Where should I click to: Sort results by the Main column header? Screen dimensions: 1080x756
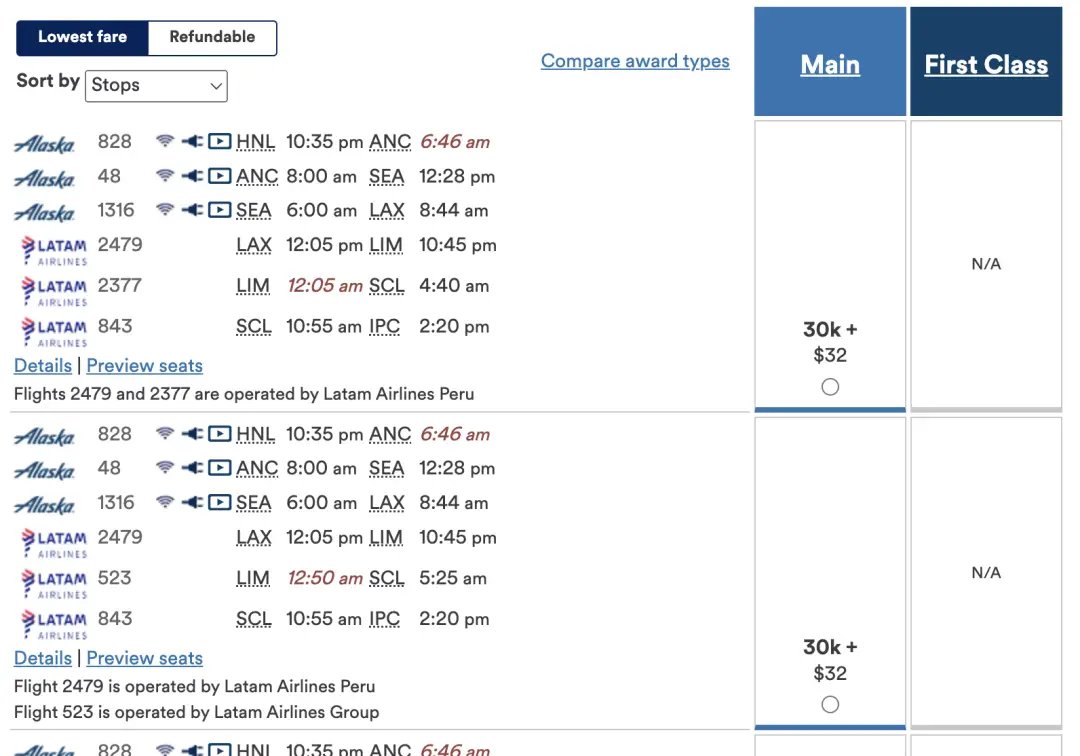(x=830, y=65)
